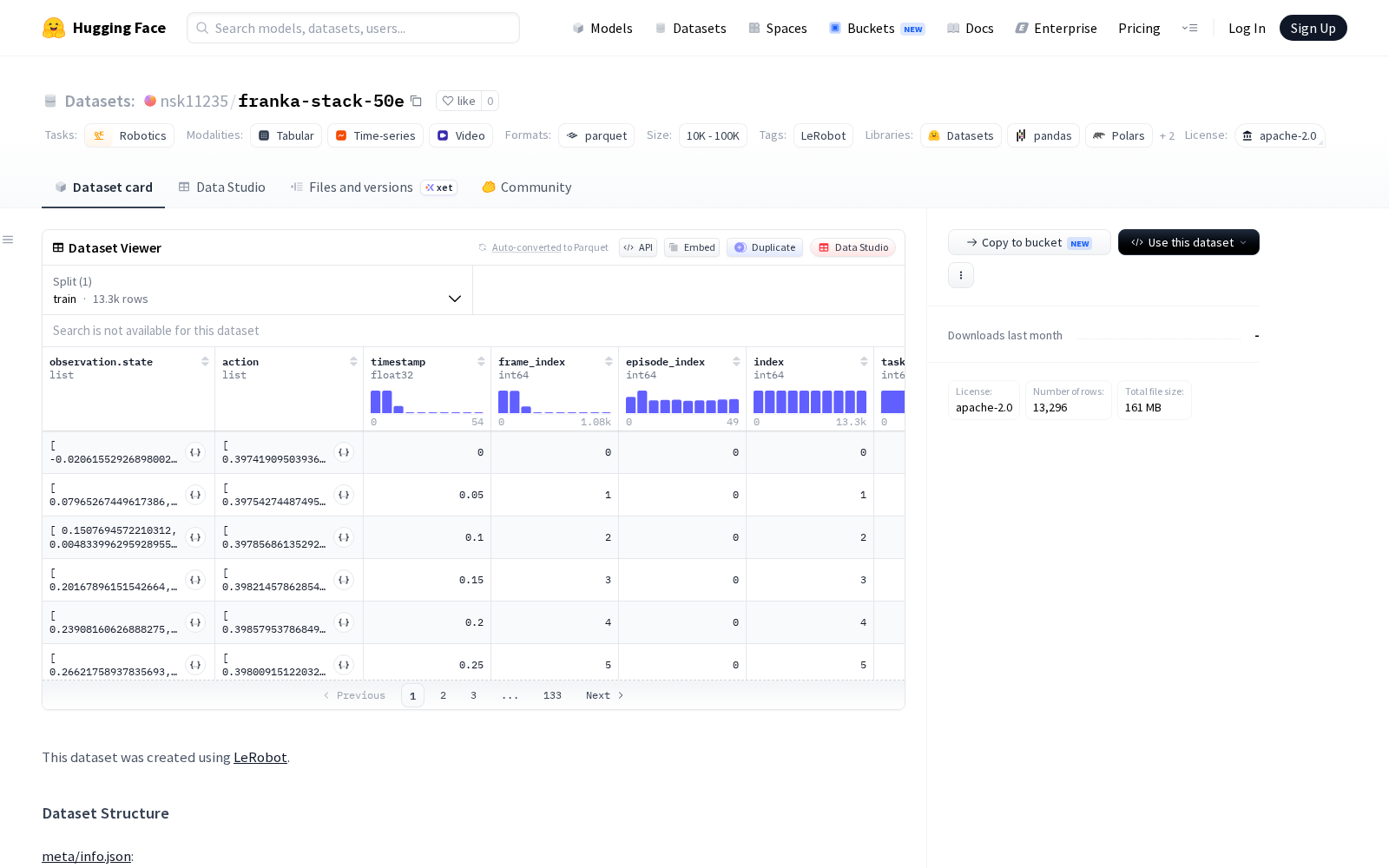Click the nsk11235 user avatar icon
The image size is (1389, 868).
(x=150, y=101)
